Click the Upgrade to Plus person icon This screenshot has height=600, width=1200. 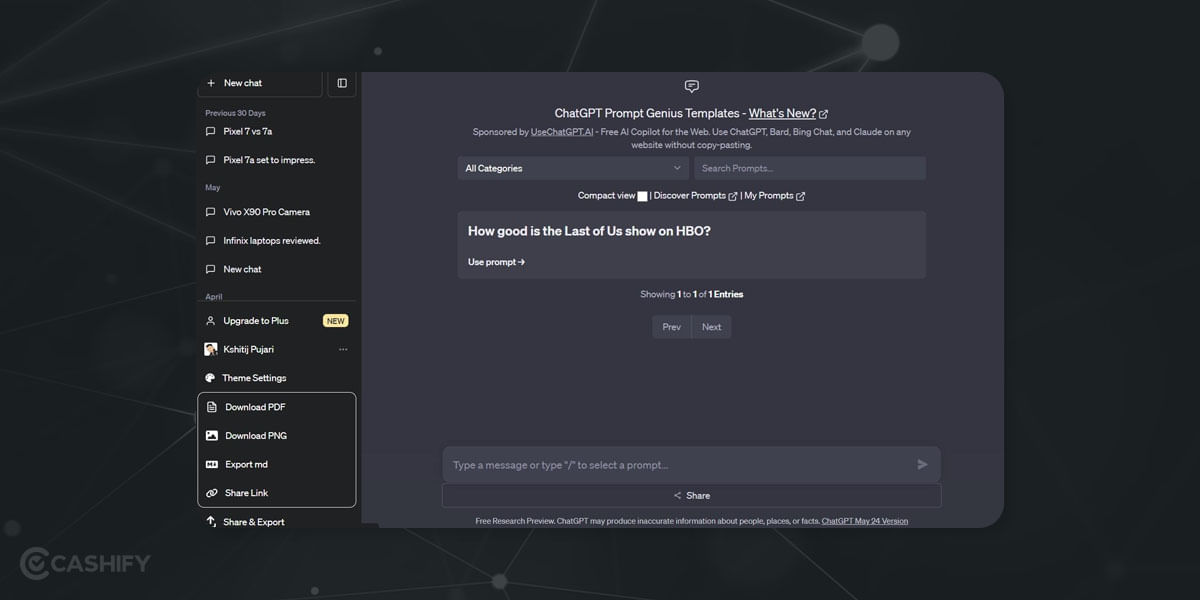(210, 321)
